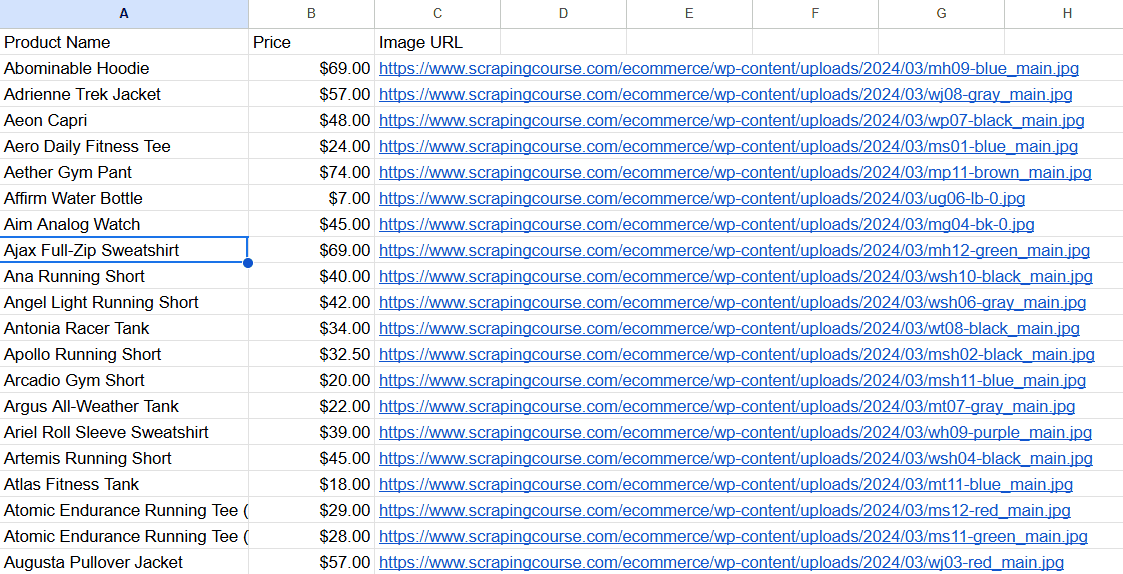Select the Augusta Pullover Jacket cell
The image size is (1123, 574).
coord(124,563)
